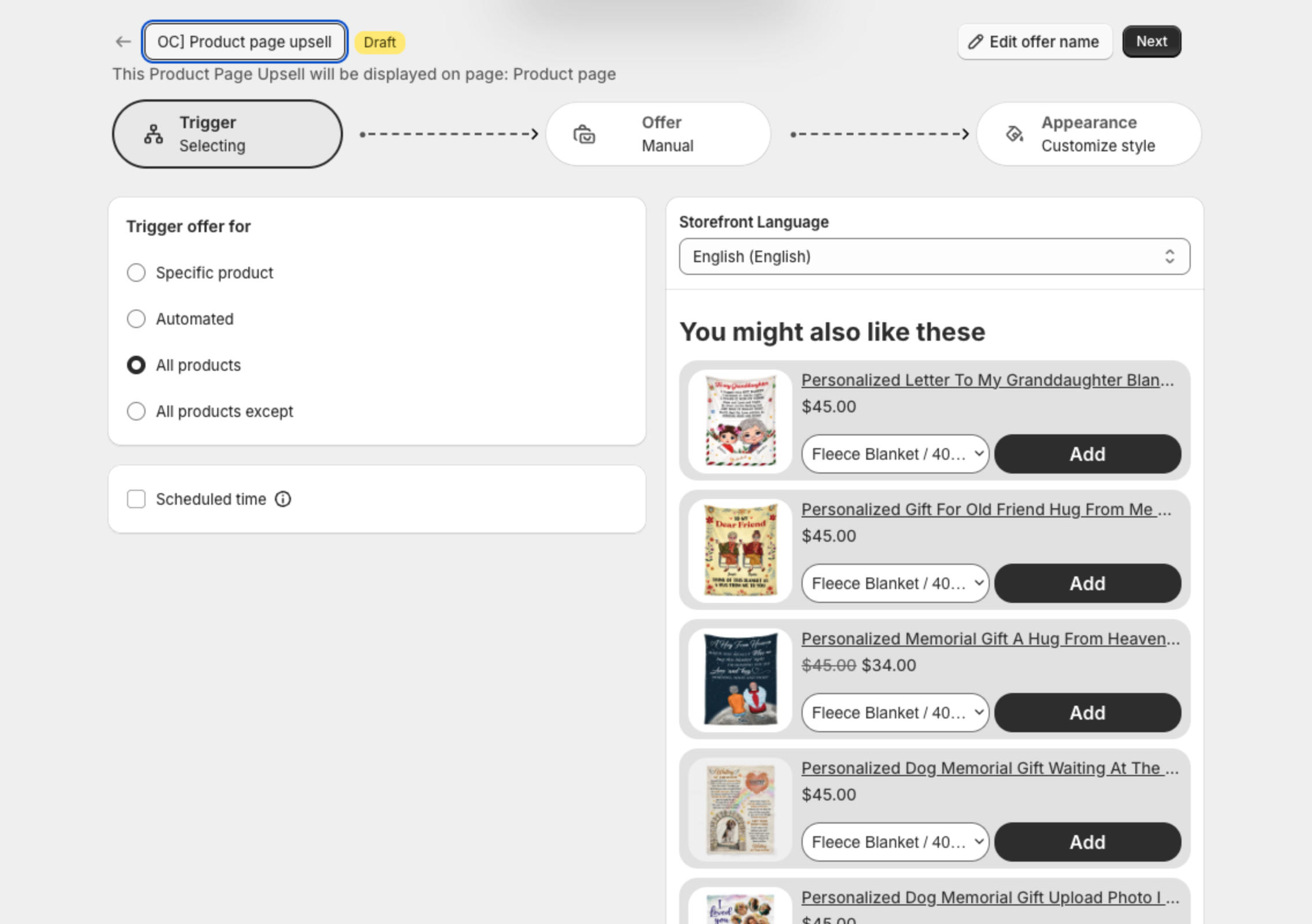Screen dimensions: 1312x924
Task: Open the Storefront Language dropdown
Action: (x=934, y=256)
